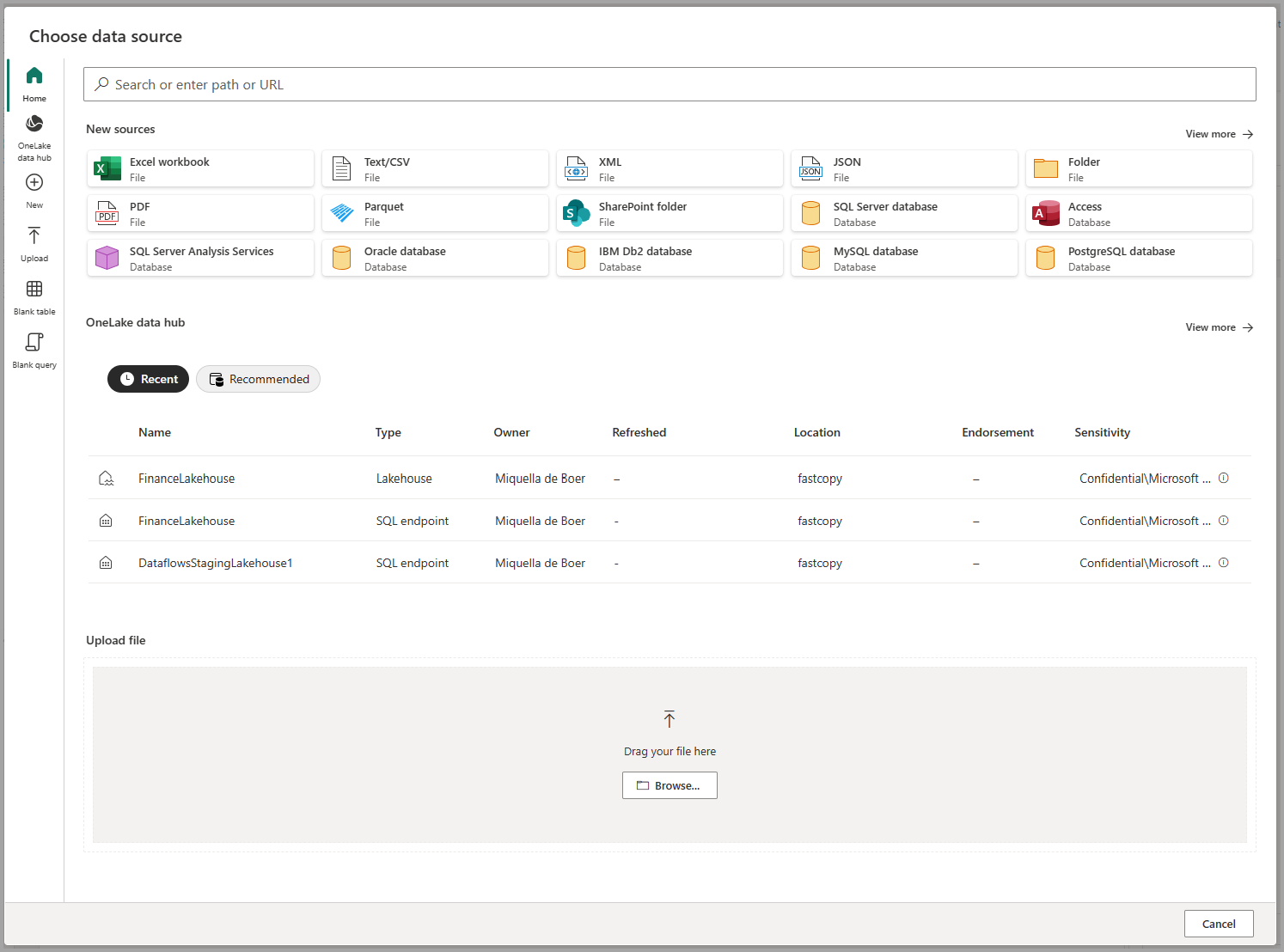Choose the Excel workbook source

[200, 168]
